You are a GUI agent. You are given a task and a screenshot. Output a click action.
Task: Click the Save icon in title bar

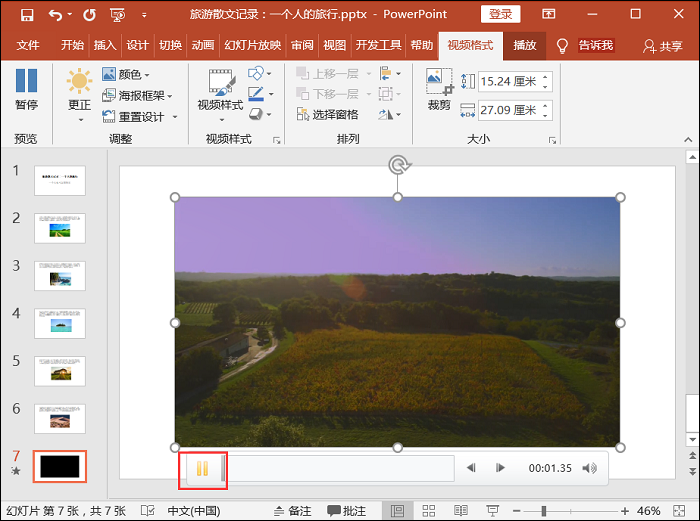pyautogui.click(x=26, y=15)
